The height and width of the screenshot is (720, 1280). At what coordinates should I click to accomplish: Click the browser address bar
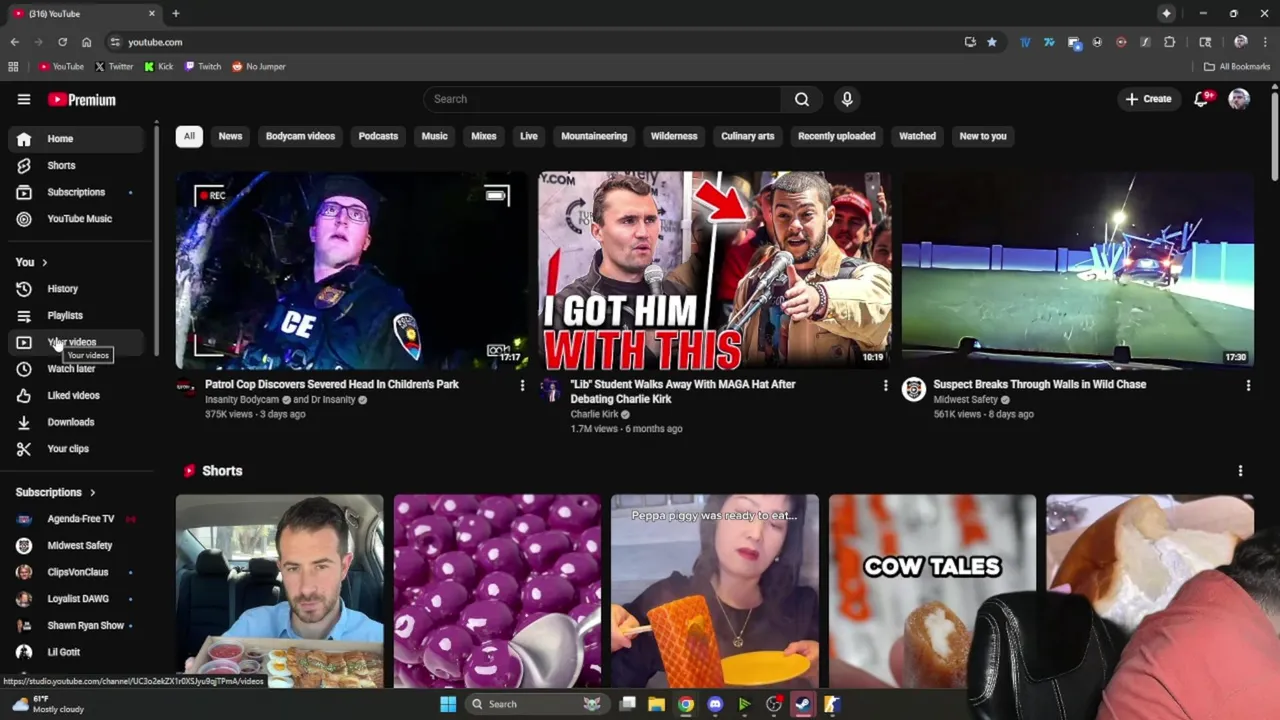click(x=540, y=42)
